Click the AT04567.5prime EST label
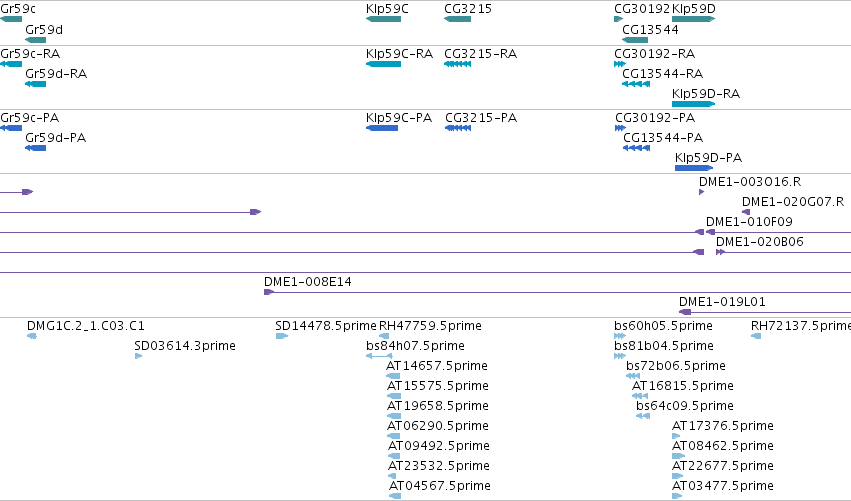The width and height of the screenshot is (851, 501). pyautogui.click(x=440, y=487)
